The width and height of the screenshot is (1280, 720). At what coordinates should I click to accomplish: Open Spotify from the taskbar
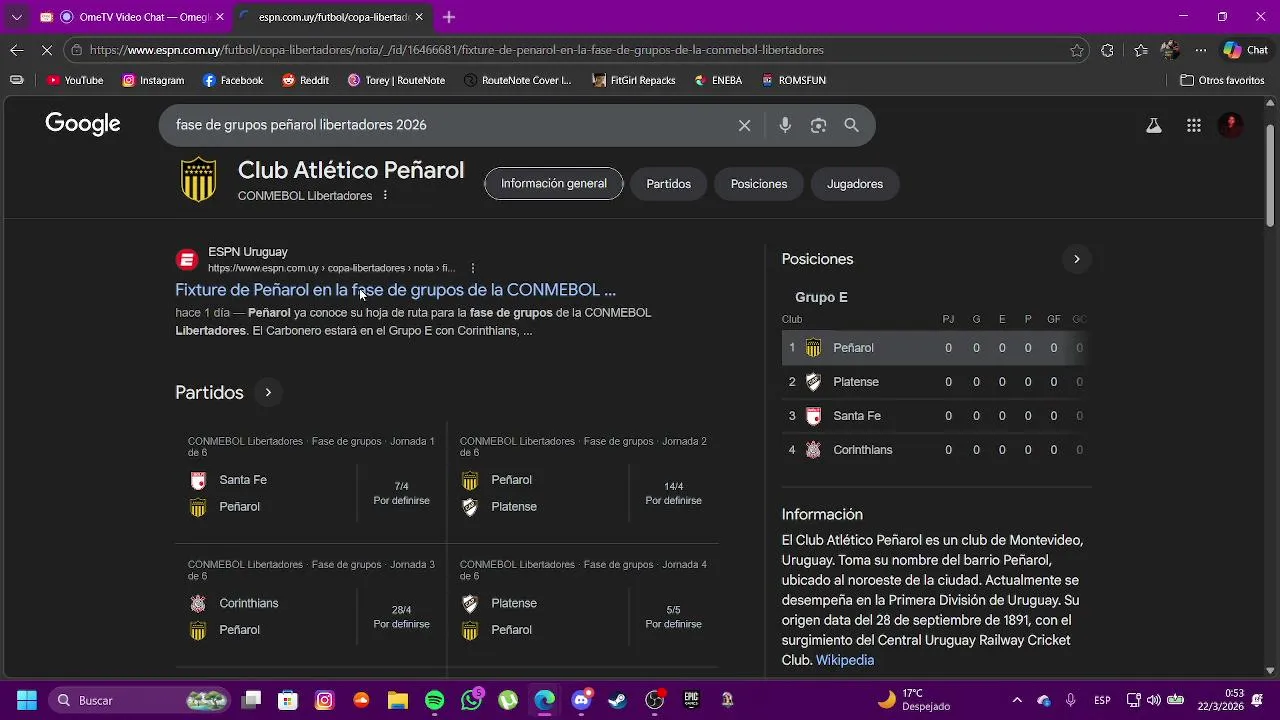pos(435,700)
